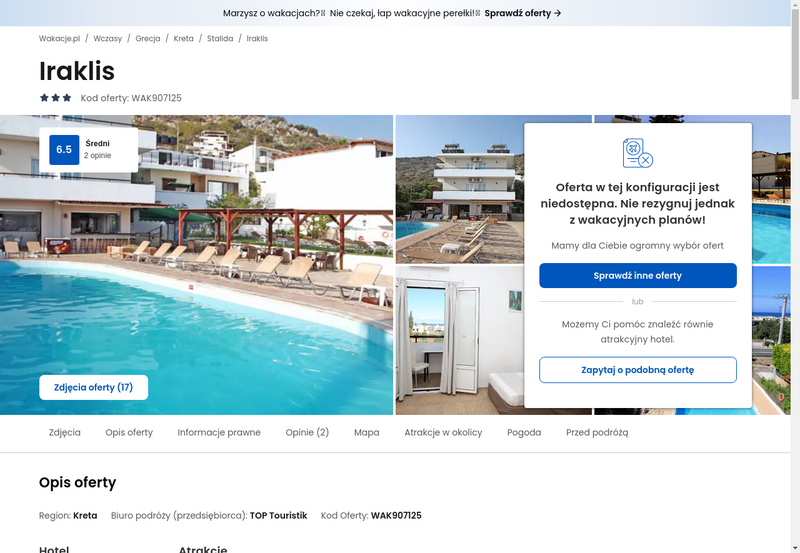The width and height of the screenshot is (800, 553).
Task: Open the Atrakcje w okolicy tab
Action: pos(443,432)
